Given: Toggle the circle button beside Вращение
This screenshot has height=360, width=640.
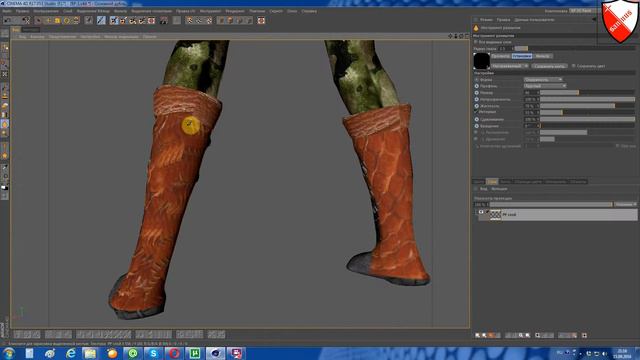Looking at the screenshot, I should [x=476, y=126].
